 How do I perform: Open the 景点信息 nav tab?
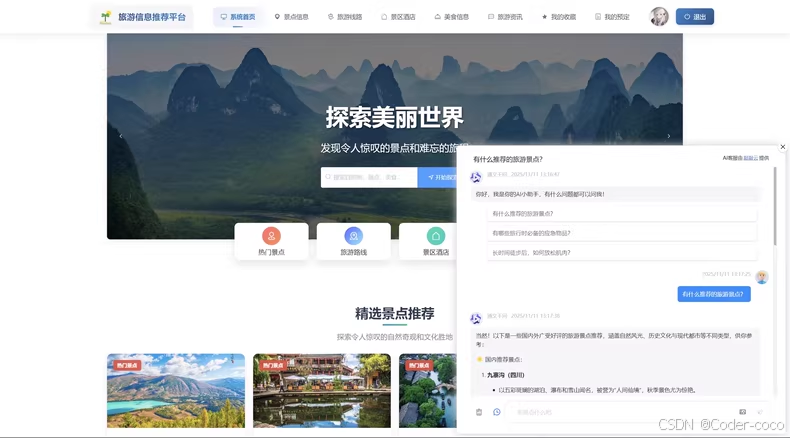[291, 17]
